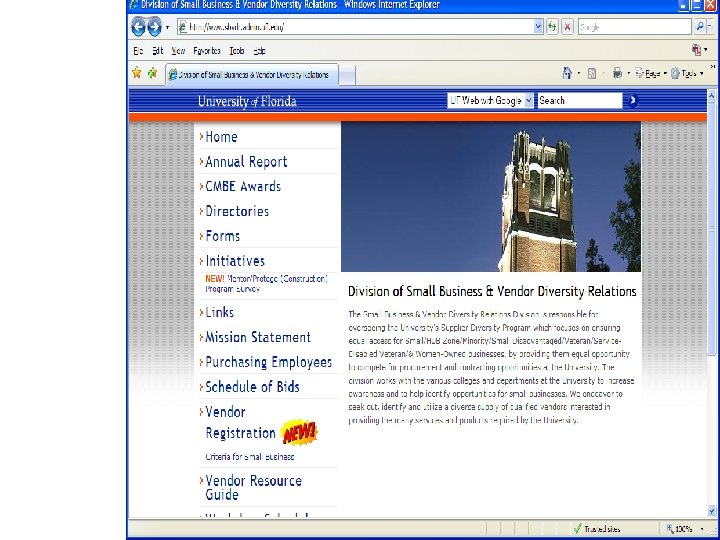Expand the command bar overflow chevron

[713, 68]
